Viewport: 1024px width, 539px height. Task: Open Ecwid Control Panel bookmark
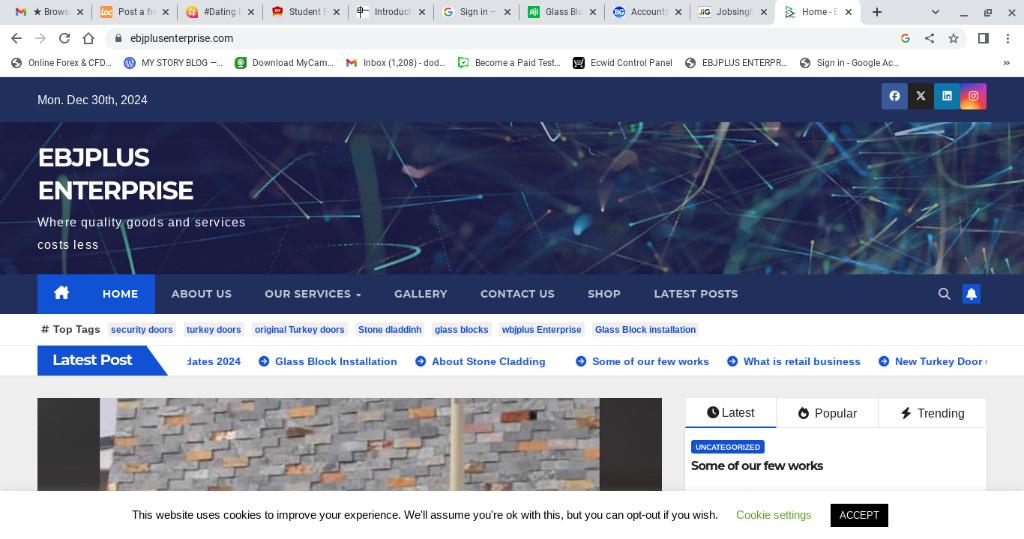[623, 63]
